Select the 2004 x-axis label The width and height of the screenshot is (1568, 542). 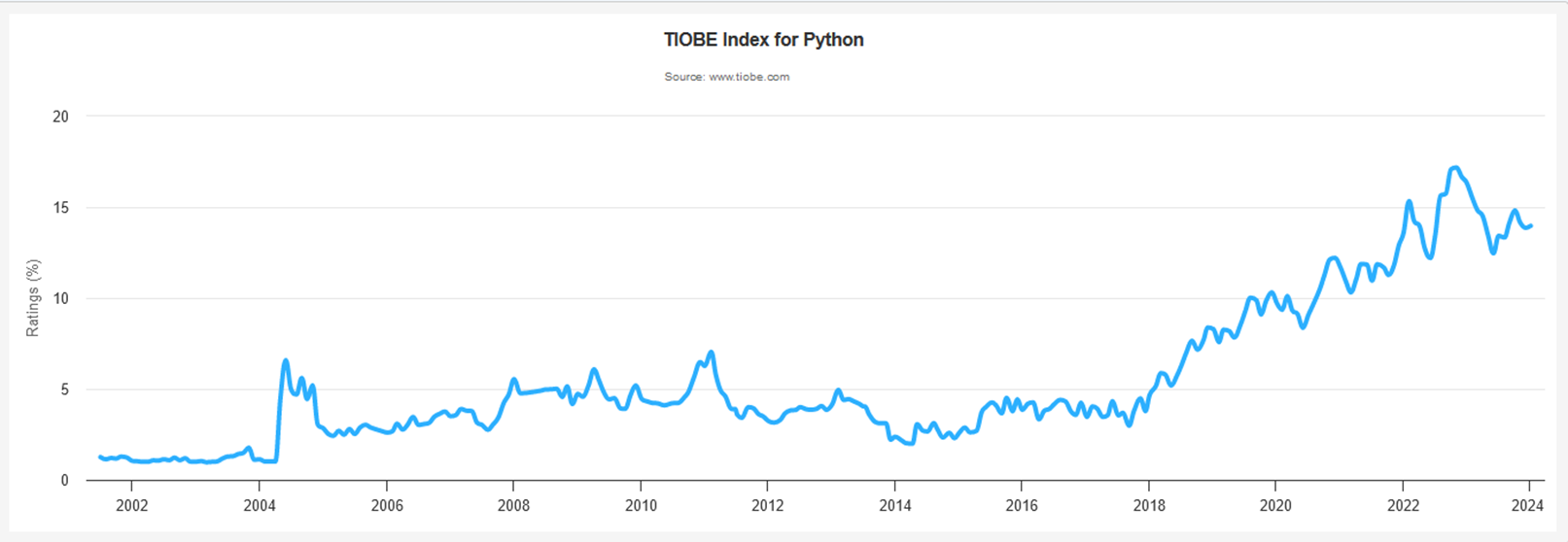259,505
